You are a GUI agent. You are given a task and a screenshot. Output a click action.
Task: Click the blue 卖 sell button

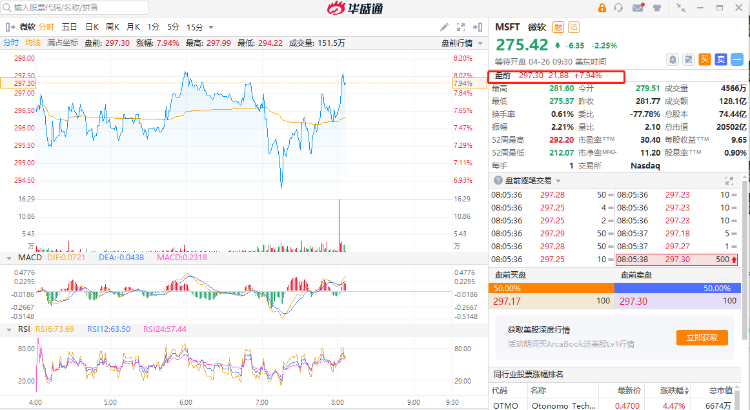click(721, 60)
